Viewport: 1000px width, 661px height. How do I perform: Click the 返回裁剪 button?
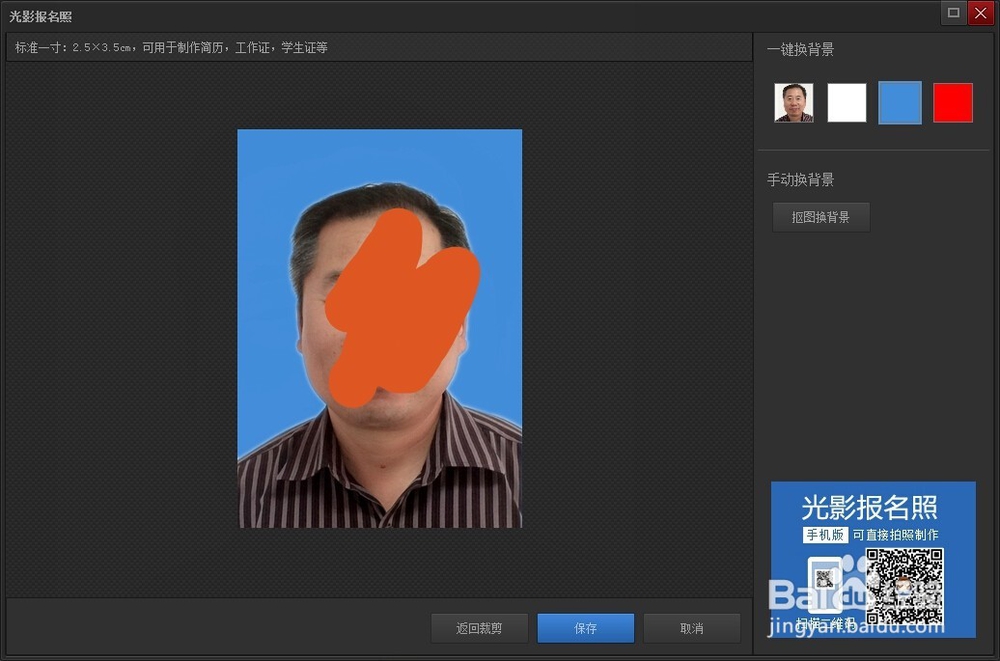(479, 628)
